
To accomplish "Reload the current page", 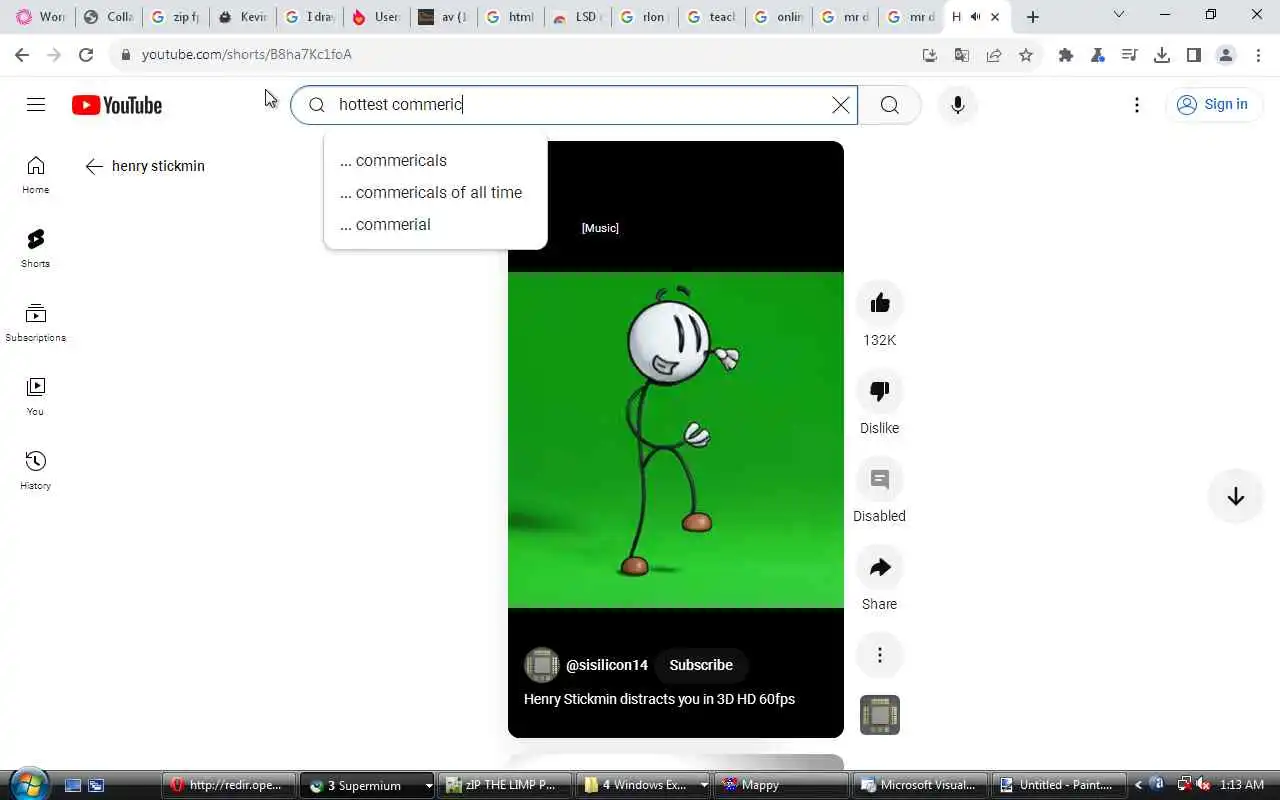I will click(x=86, y=55).
